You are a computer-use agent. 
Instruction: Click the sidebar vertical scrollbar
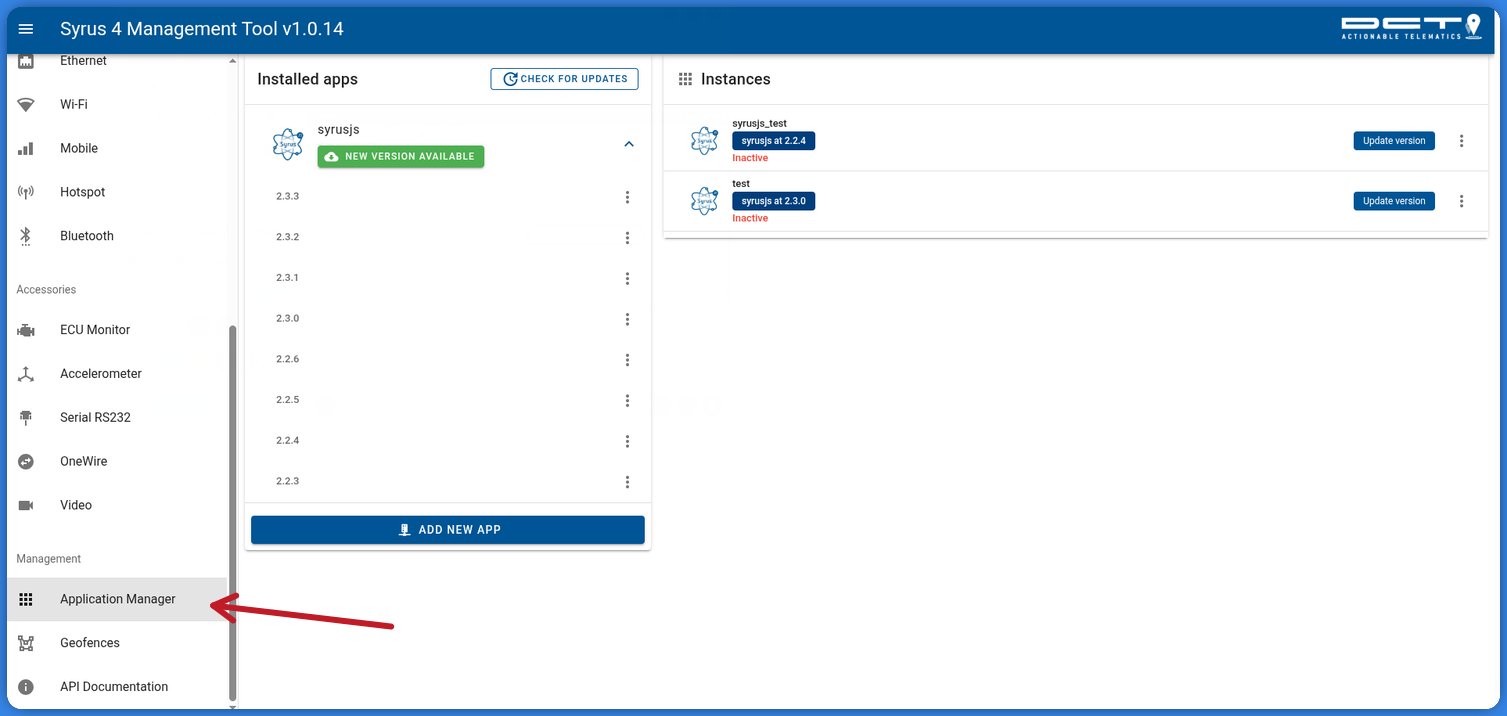coord(233,512)
